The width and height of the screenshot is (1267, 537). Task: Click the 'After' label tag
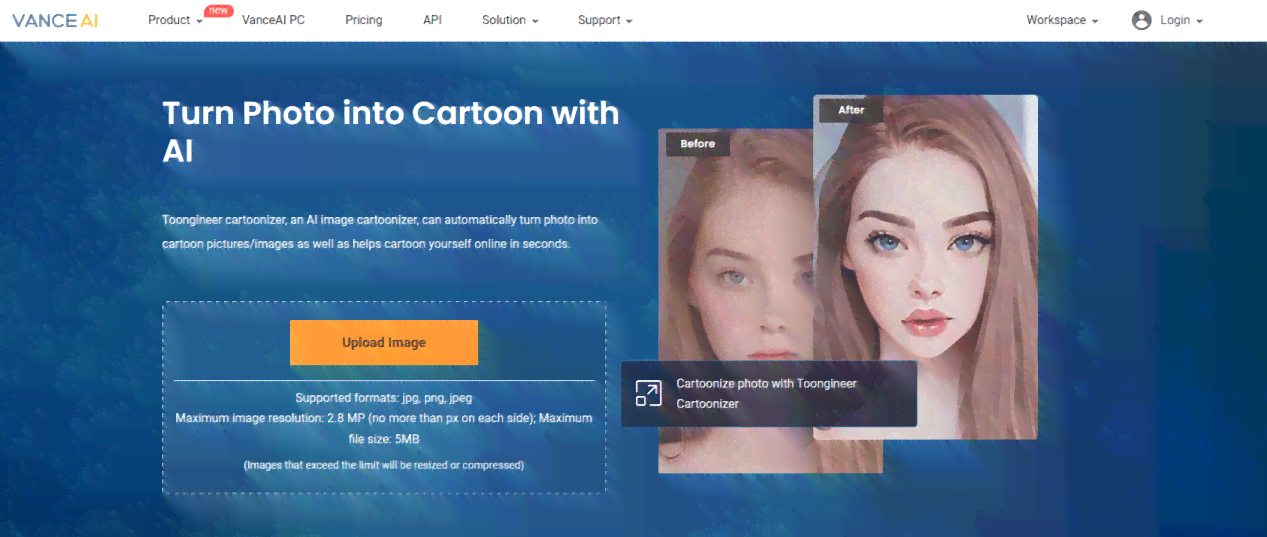(851, 110)
